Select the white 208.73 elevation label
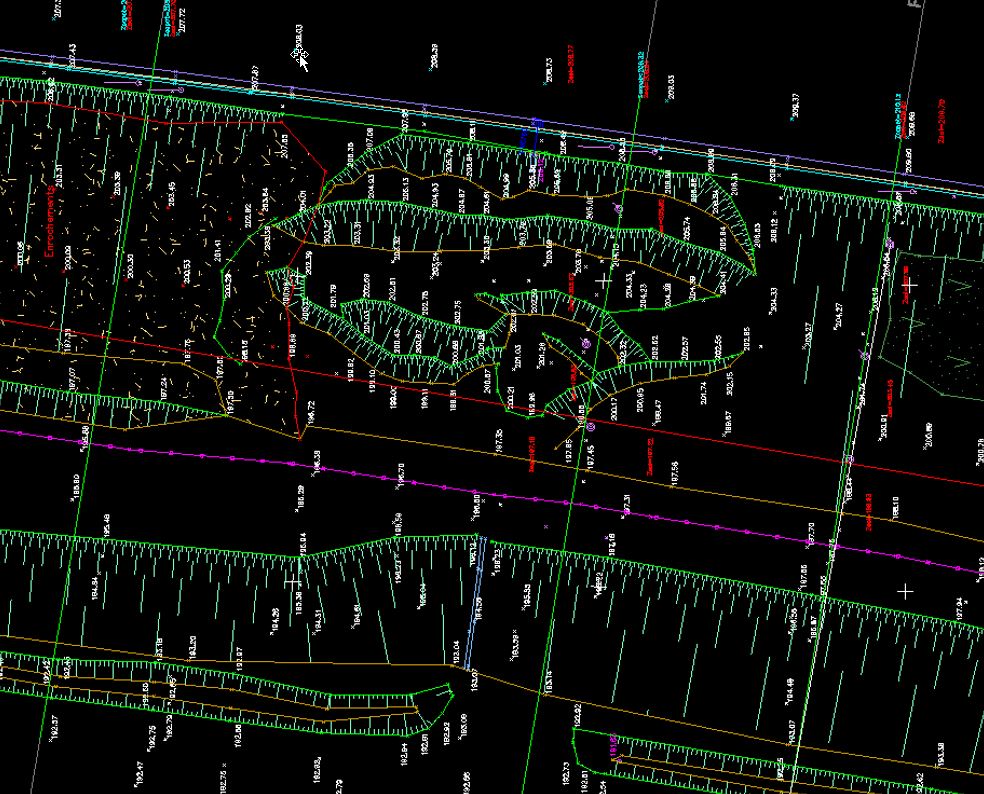The image size is (984, 794). [x=549, y=69]
